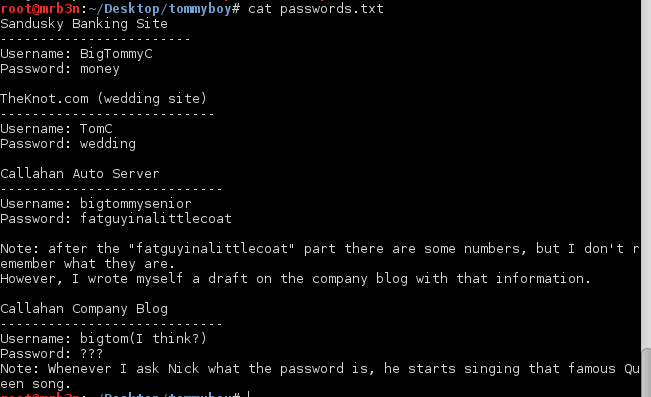Select the 'Callahan Auto Server' heading
This screenshot has height=397, width=651.
click(x=80, y=174)
